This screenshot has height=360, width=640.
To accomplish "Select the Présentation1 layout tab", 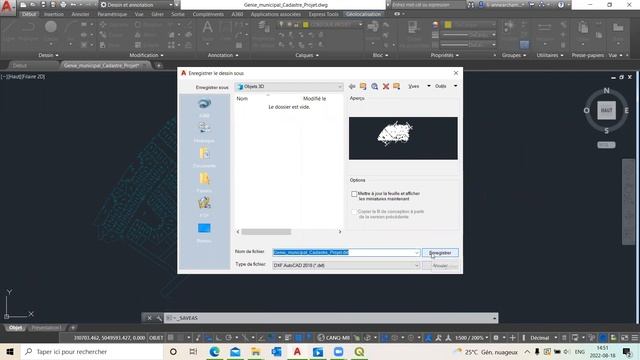I will [x=46, y=328].
